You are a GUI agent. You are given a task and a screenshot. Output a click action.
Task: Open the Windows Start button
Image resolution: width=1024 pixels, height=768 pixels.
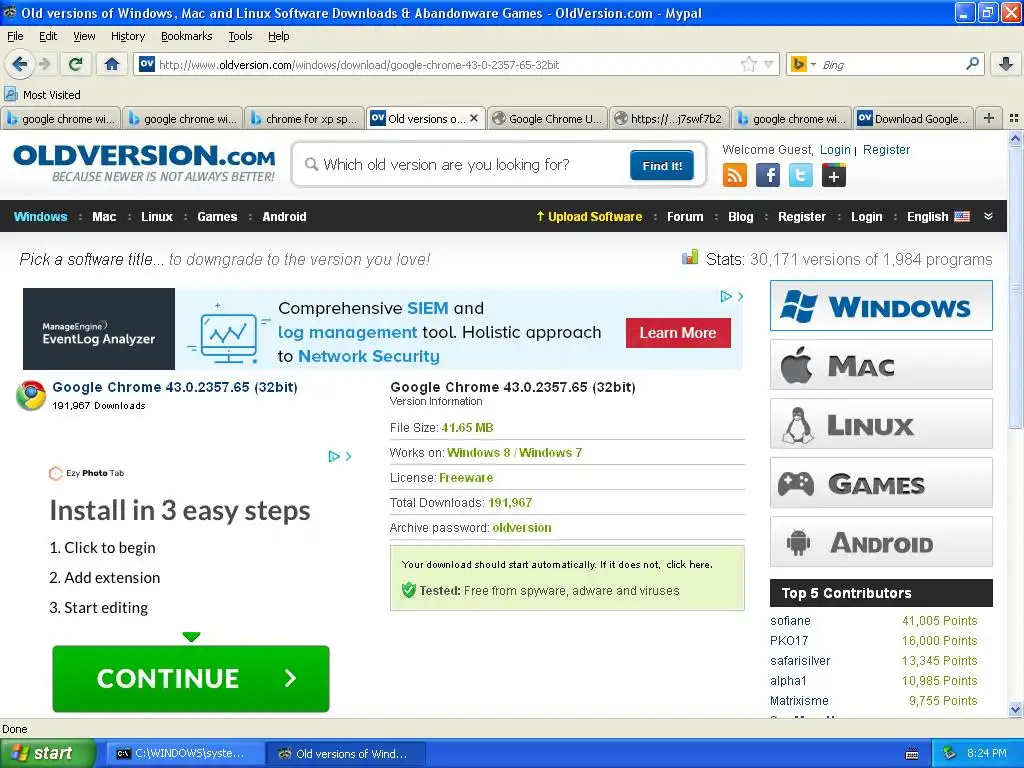click(47, 753)
